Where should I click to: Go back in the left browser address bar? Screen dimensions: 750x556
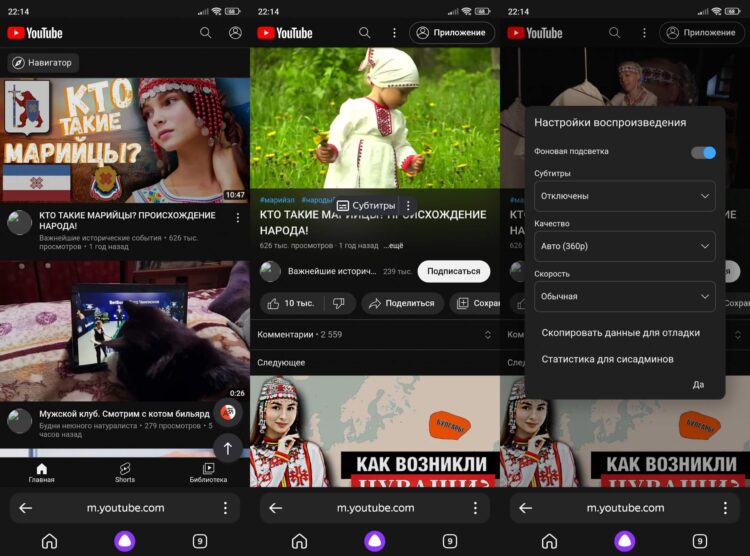(26, 508)
